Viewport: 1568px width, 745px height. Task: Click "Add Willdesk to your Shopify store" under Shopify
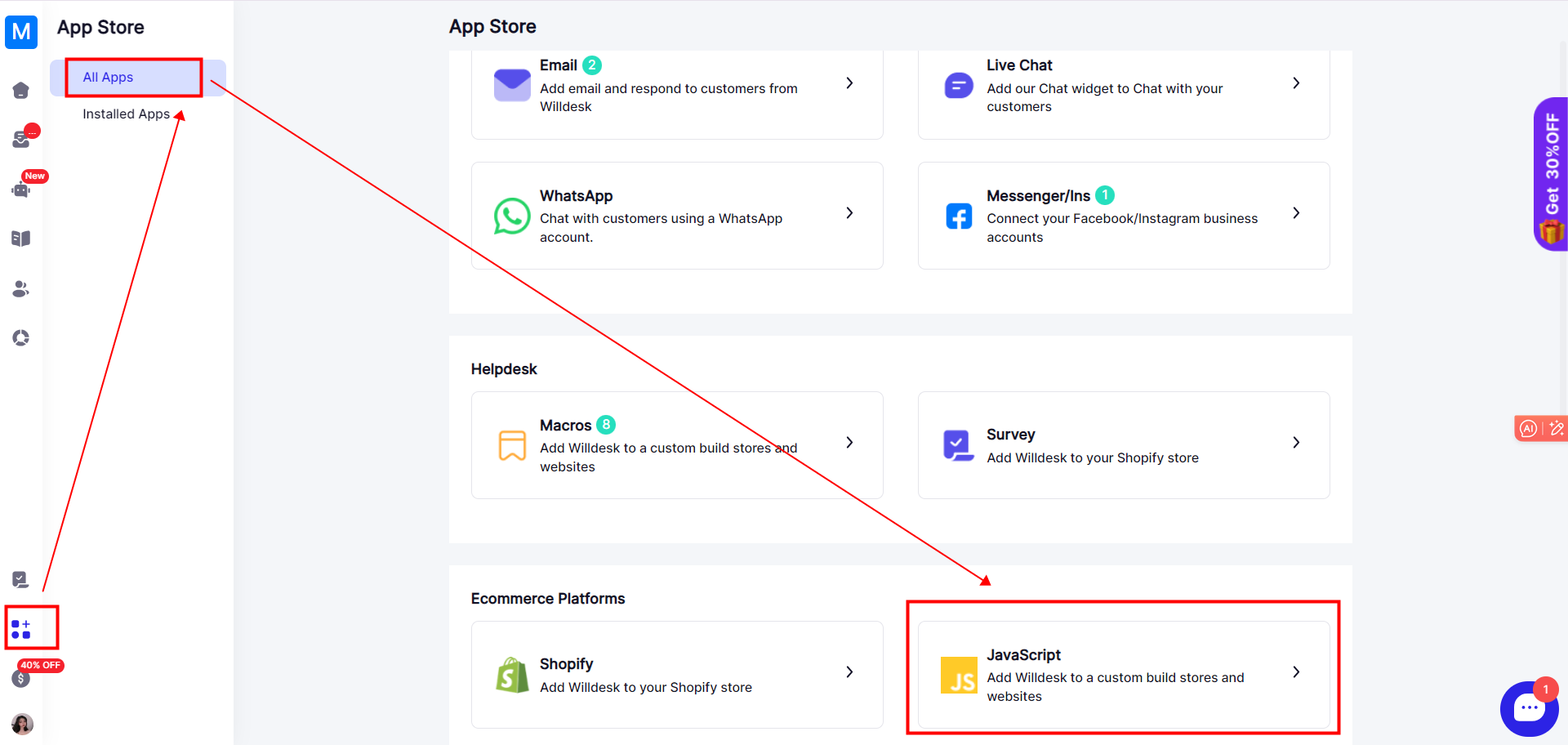pyautogui.click(x=646, y=688)
